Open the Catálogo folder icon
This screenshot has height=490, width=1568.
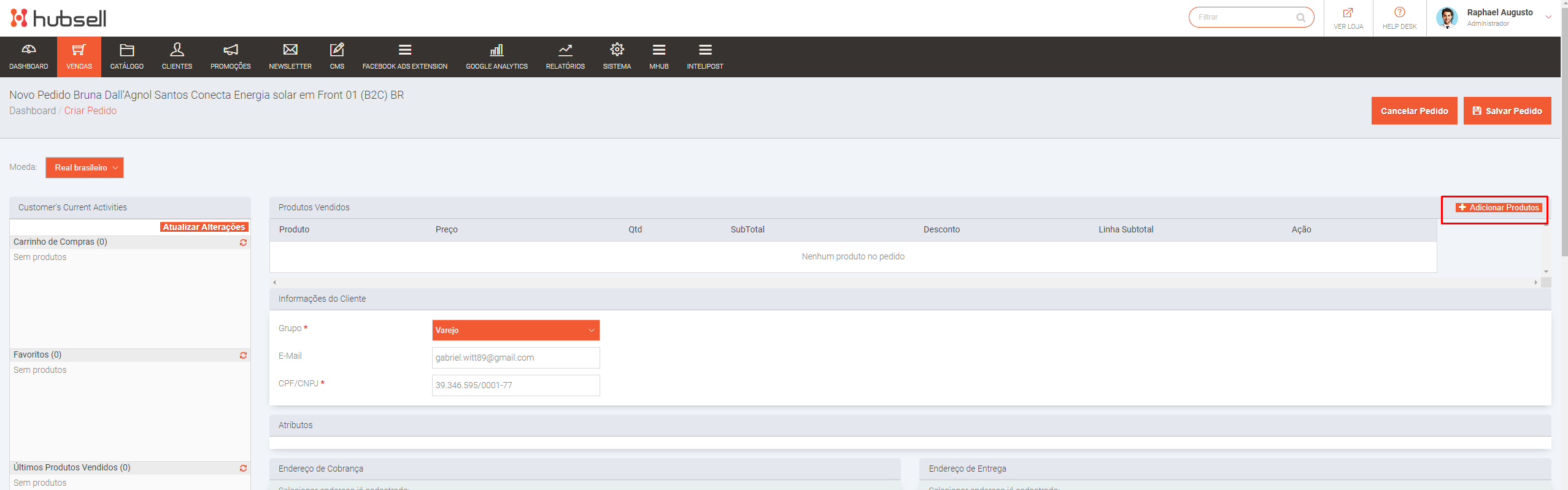point(126,50)
